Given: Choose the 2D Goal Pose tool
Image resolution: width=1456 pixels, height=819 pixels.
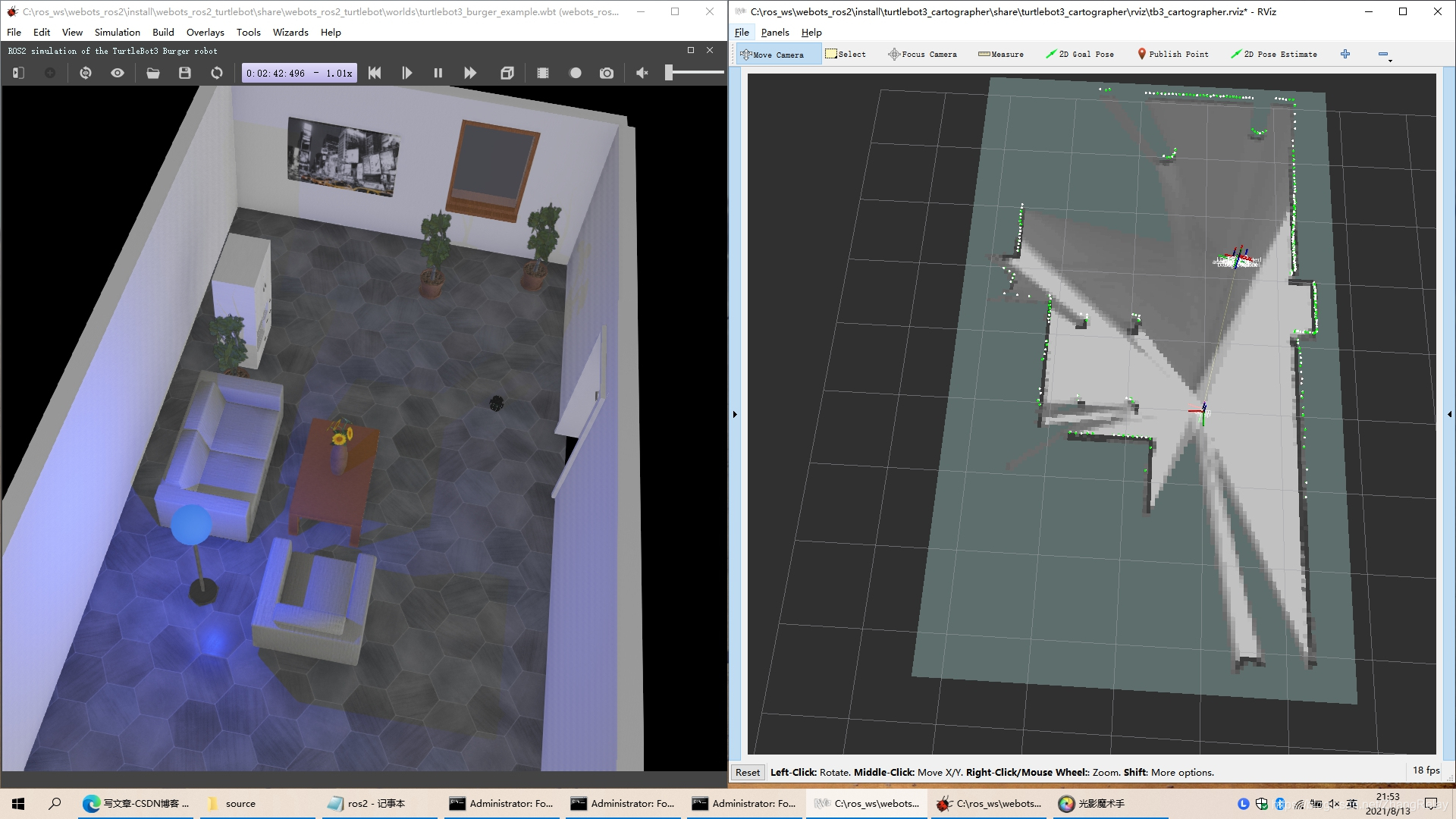Looking at the screenshot, I should [1080, 54].
